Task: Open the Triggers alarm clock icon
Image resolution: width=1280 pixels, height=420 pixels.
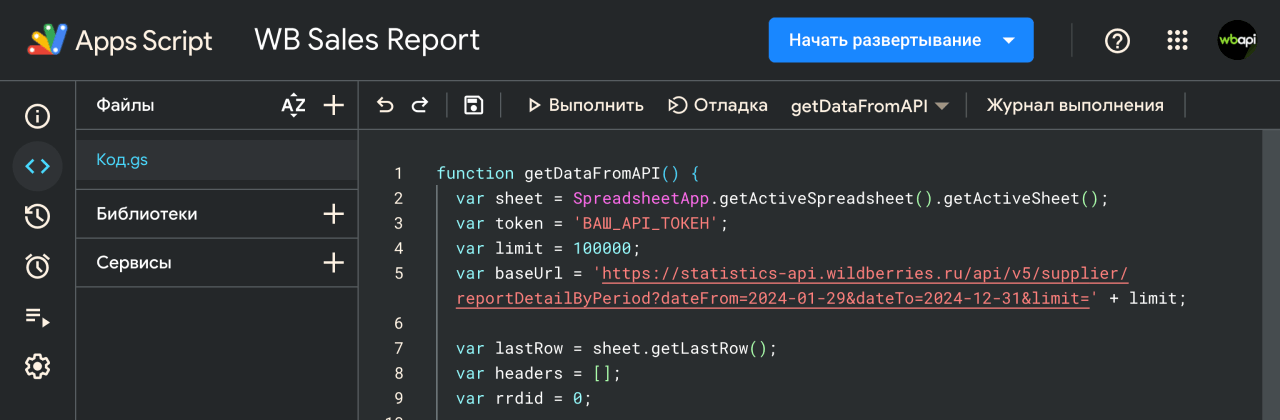Action: pos(37,266)
